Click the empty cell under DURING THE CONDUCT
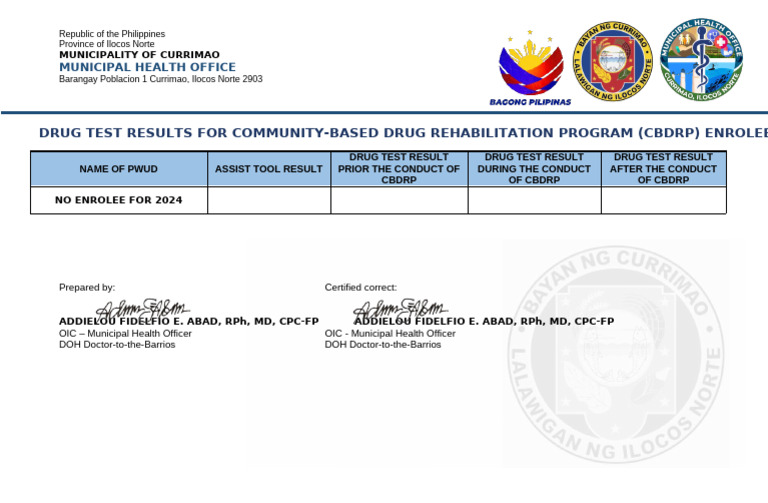The width and height of the screenshot is (768, 503). tap(534, 200)
